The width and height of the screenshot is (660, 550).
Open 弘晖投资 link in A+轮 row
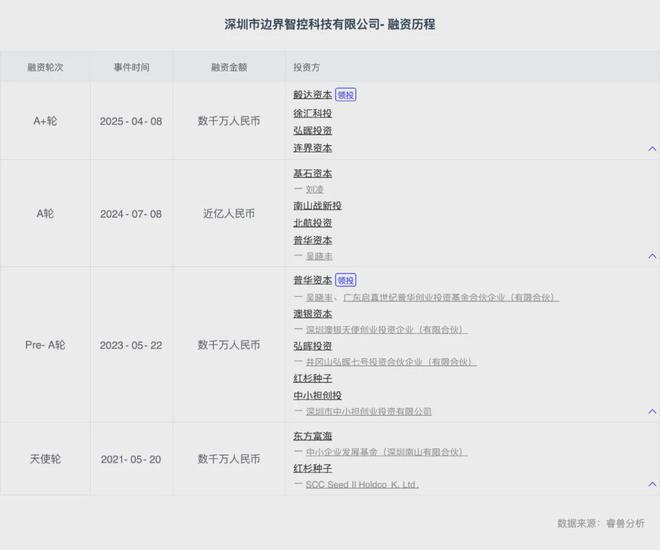pos(313,130)
